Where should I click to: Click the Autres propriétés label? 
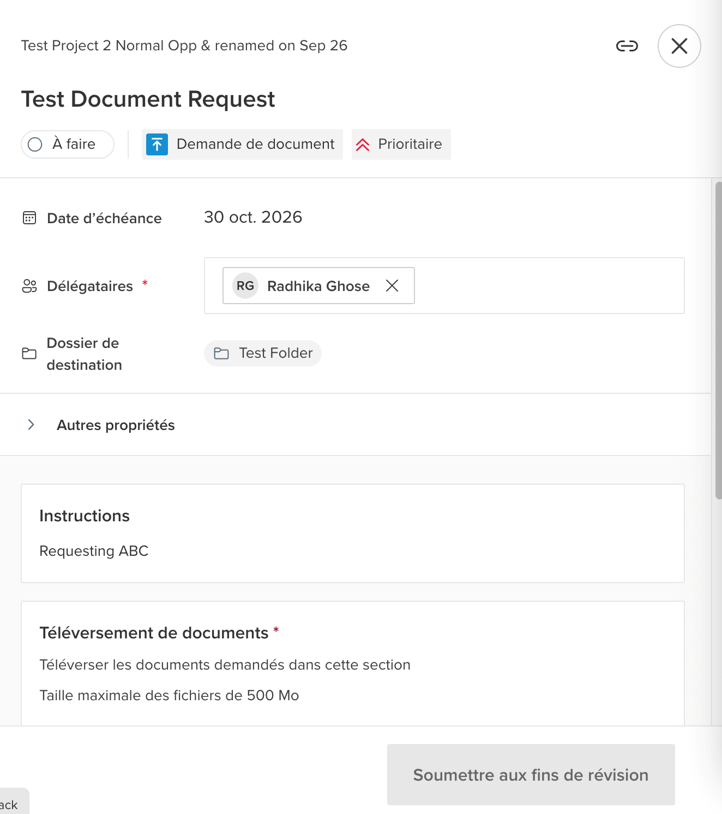[x=116, y=425]
